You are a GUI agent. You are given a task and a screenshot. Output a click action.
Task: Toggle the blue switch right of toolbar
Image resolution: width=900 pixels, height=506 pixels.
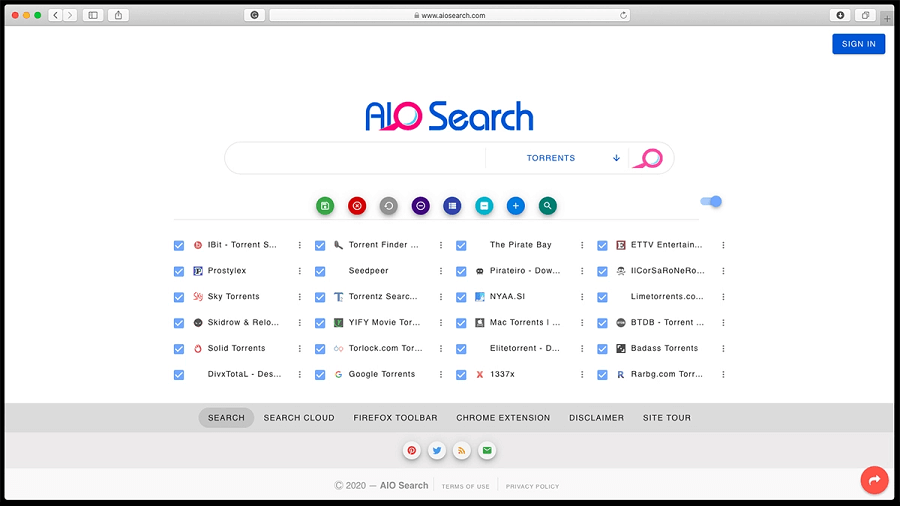[x=711, y=202]
